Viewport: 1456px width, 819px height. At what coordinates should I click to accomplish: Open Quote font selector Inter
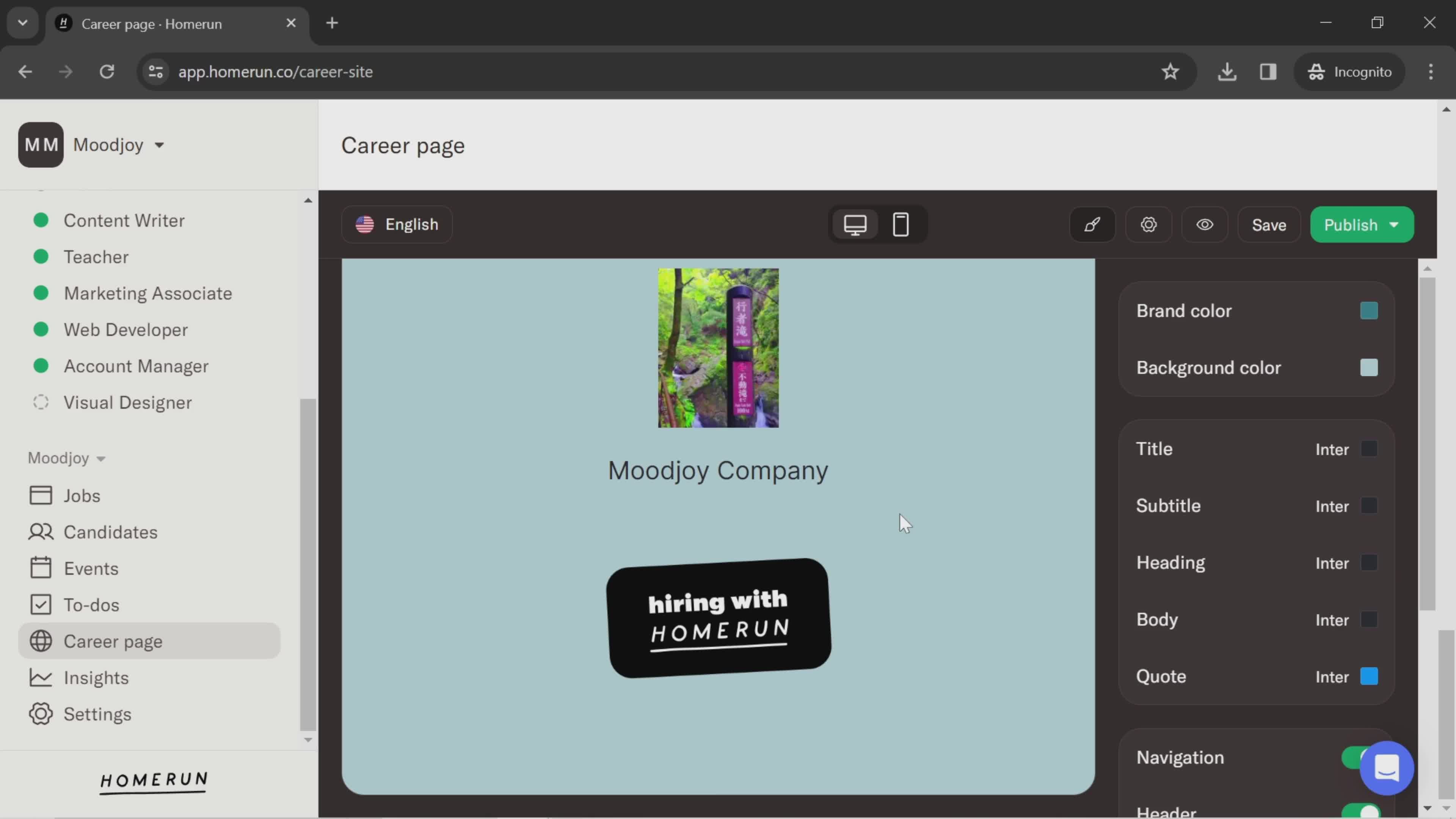1332,677
